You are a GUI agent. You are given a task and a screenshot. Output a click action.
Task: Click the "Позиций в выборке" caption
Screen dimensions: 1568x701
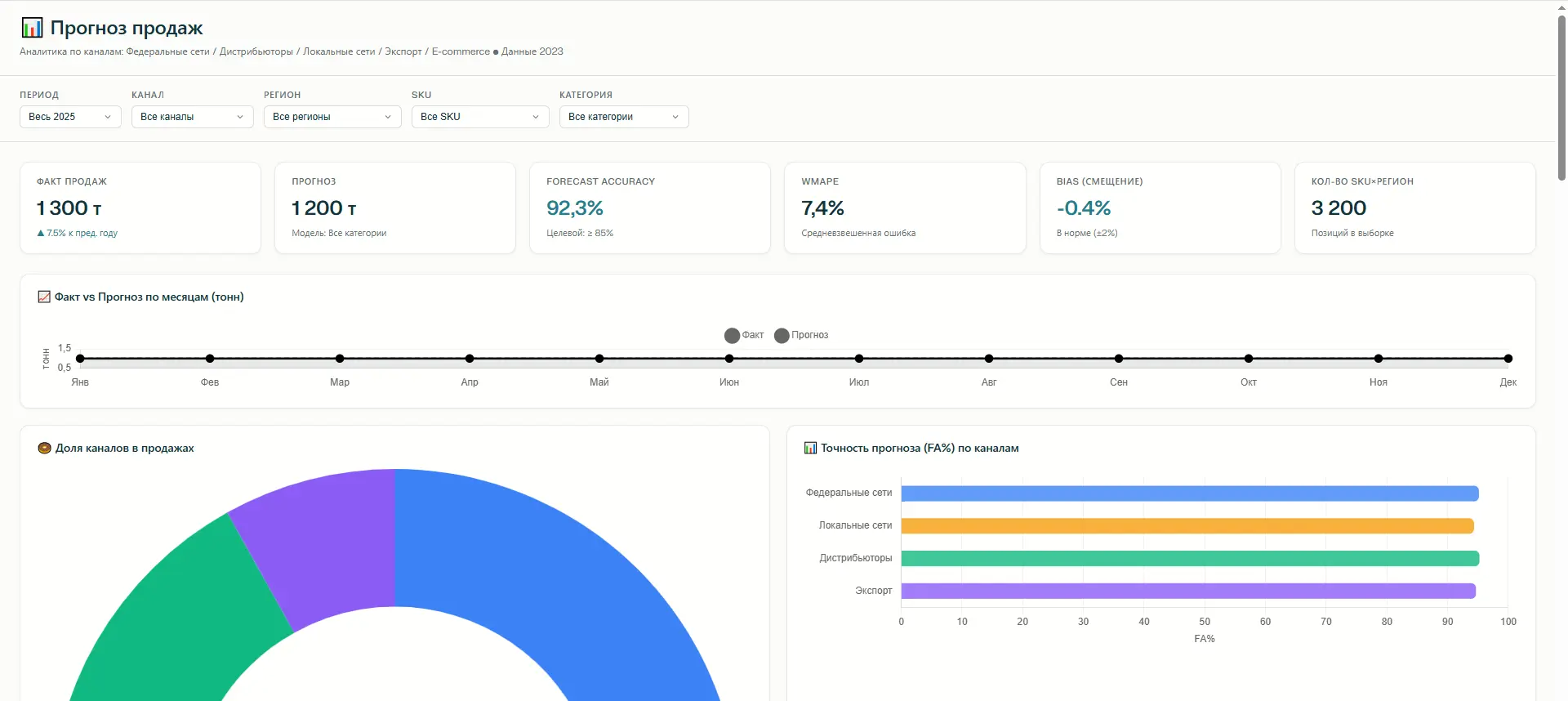click(1352, 233)
